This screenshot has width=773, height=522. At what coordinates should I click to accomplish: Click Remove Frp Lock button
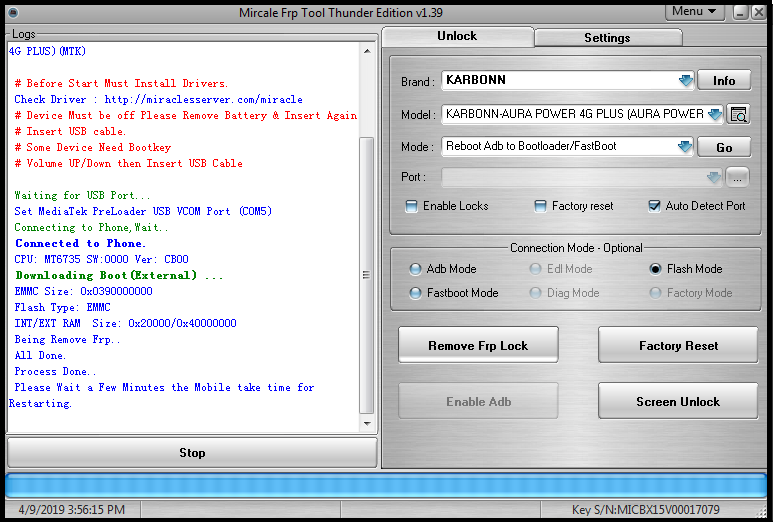pyautogui.click(x=478, y=345)
